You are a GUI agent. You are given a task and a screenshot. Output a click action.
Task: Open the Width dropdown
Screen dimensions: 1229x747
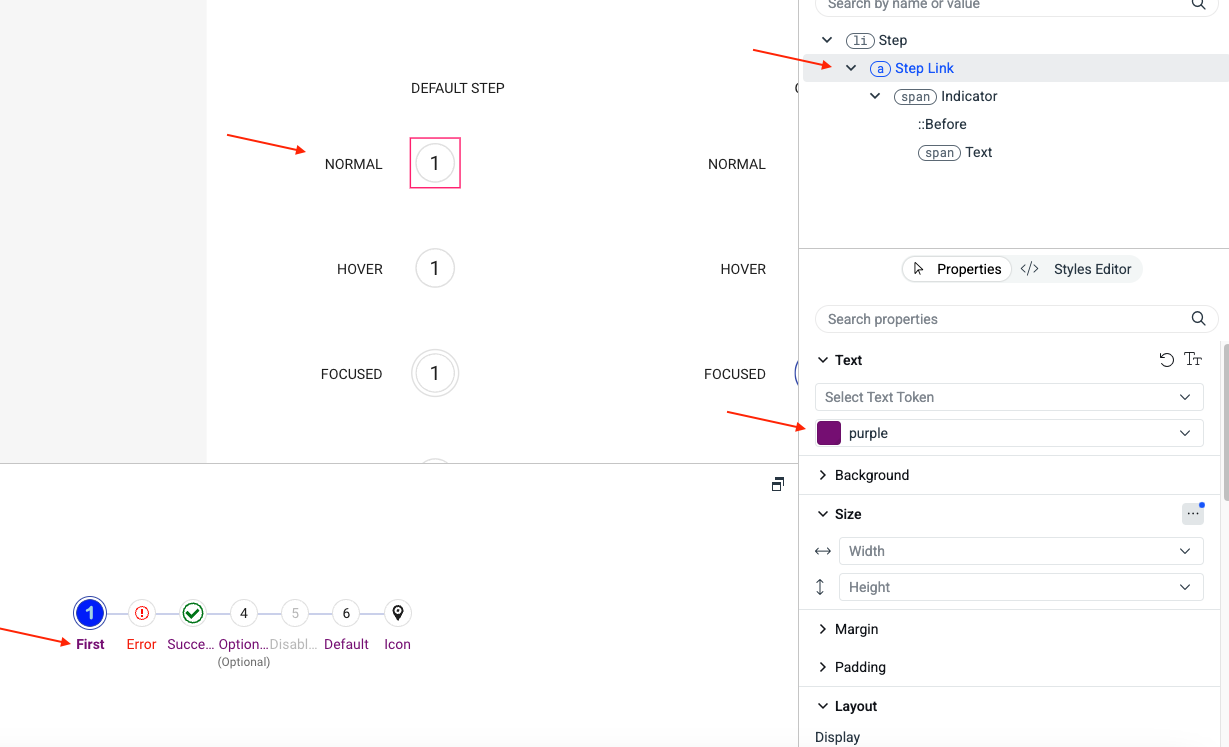point(1020,551)
